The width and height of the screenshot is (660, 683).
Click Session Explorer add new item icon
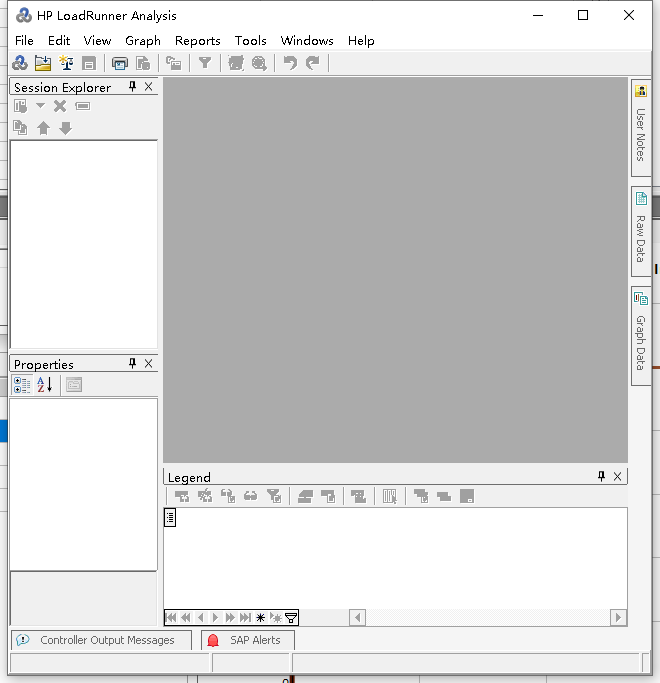(x=20, y=106)
